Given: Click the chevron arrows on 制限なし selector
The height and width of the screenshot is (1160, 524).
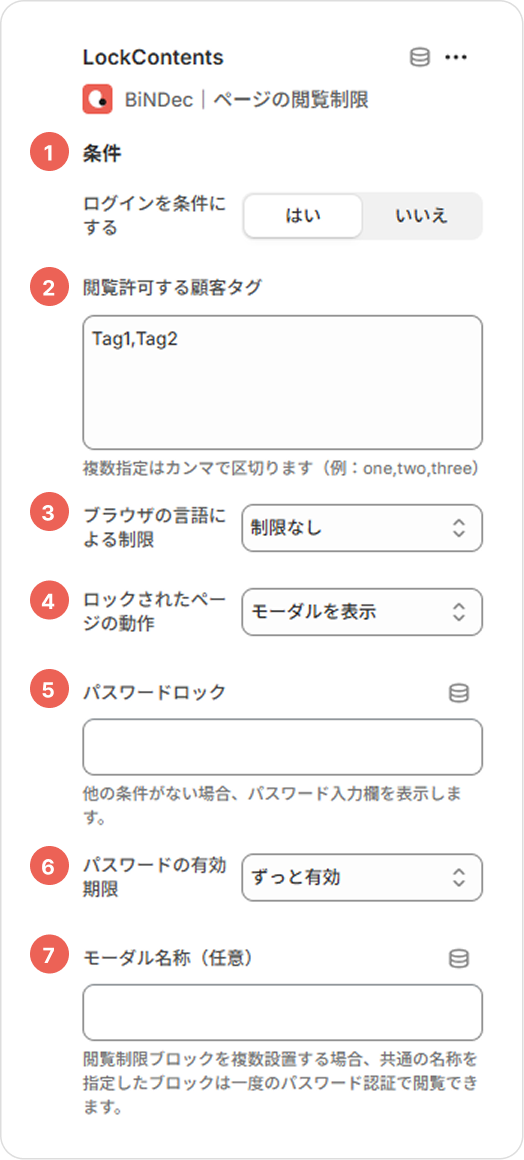Looking at the screenshot, I should (459, 528).
